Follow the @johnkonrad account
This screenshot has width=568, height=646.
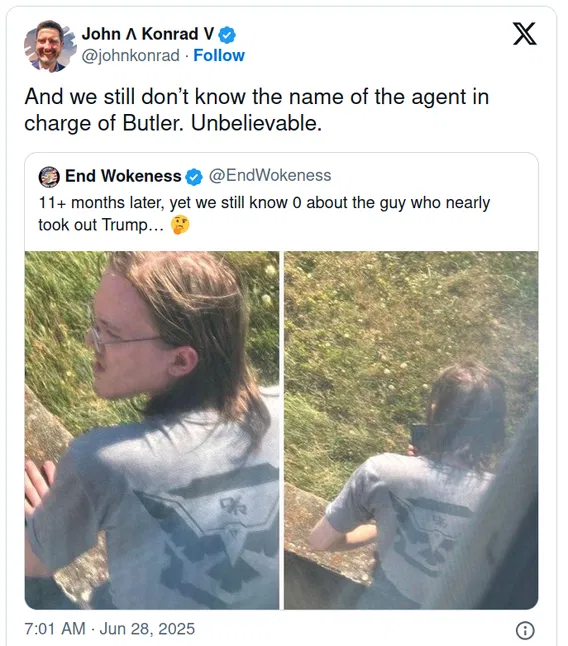pos(219,55)
